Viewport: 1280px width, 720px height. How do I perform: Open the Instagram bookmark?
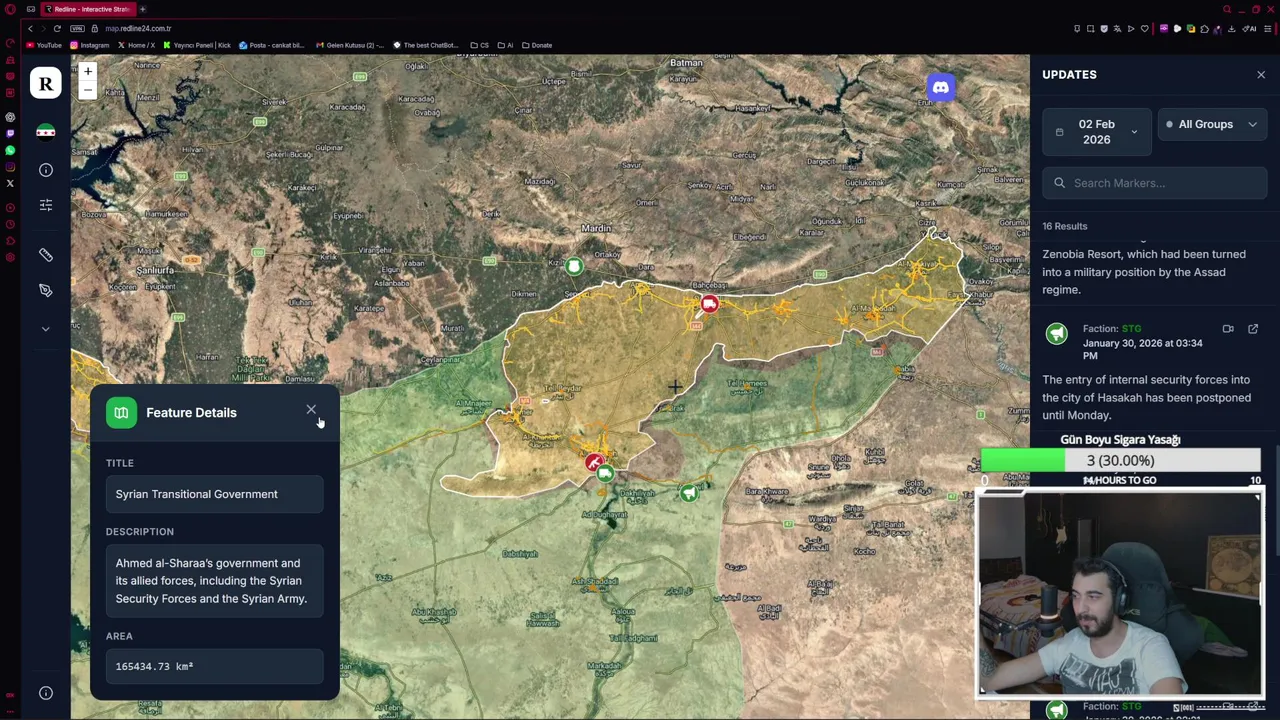[x=90, y=45]
